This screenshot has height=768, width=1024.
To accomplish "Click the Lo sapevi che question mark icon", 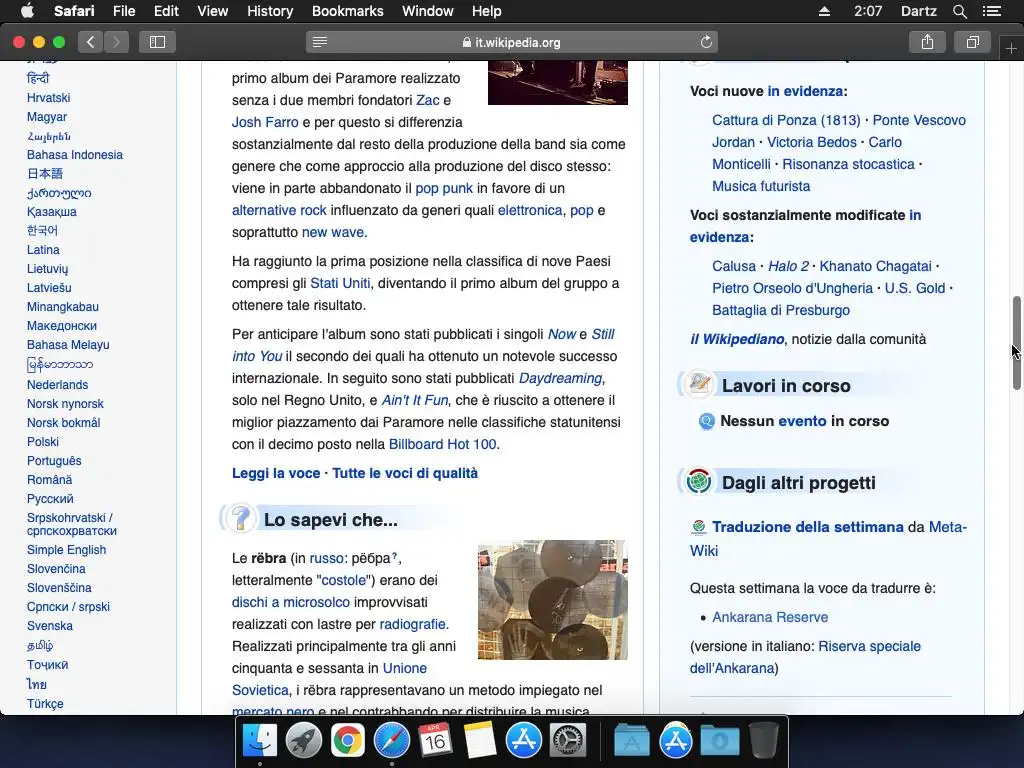I will coord(240,519).
